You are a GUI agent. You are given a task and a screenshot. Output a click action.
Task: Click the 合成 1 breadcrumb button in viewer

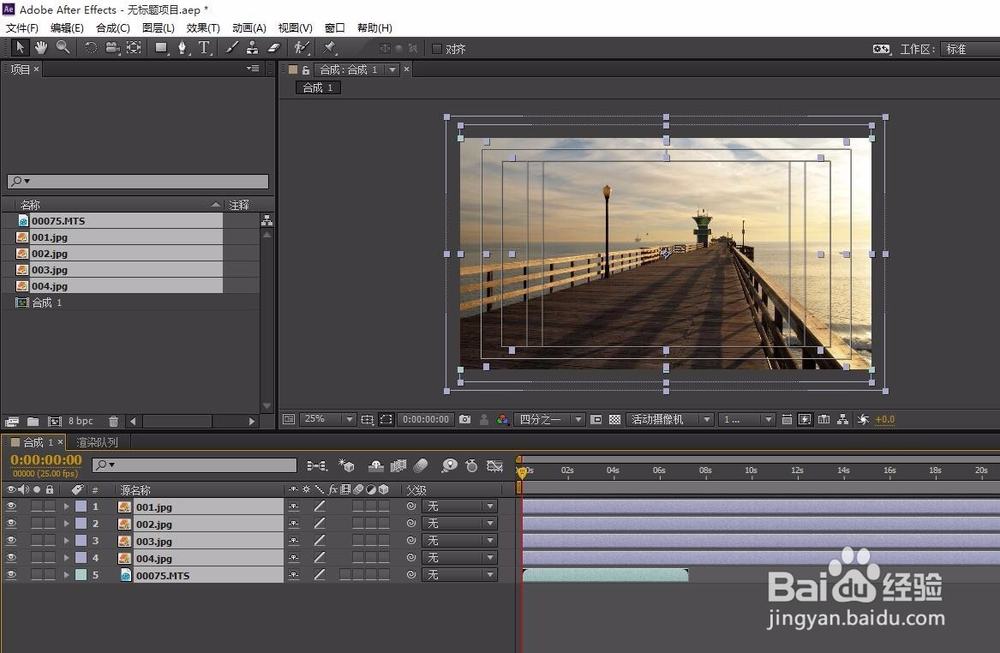tap(318, 87)
